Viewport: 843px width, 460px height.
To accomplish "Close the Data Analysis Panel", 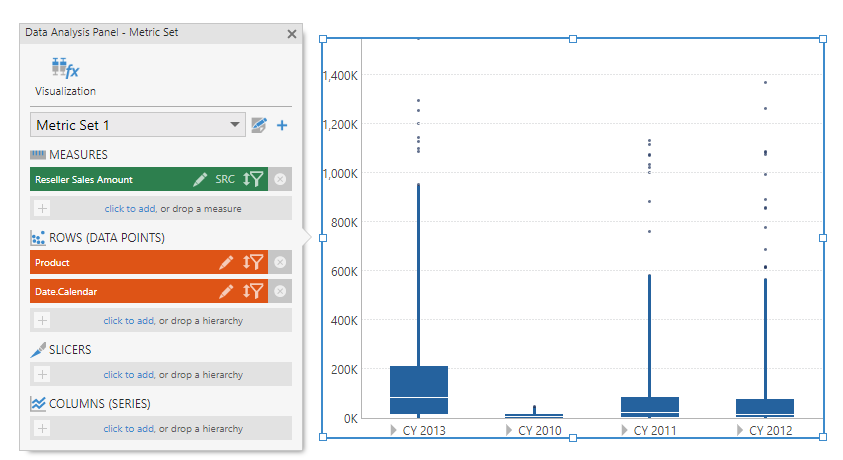I will pyautogui.click(x=292, y=34).
